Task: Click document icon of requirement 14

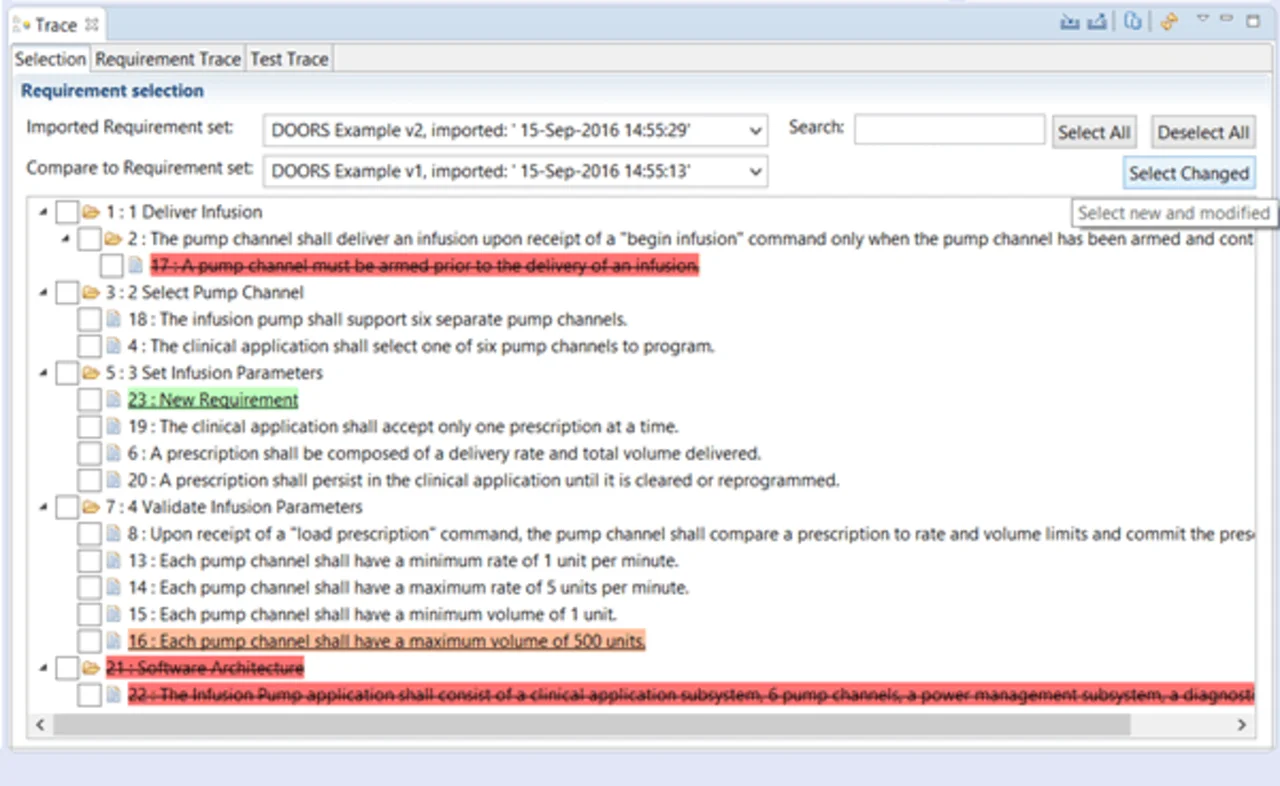Action: (113, 588)
